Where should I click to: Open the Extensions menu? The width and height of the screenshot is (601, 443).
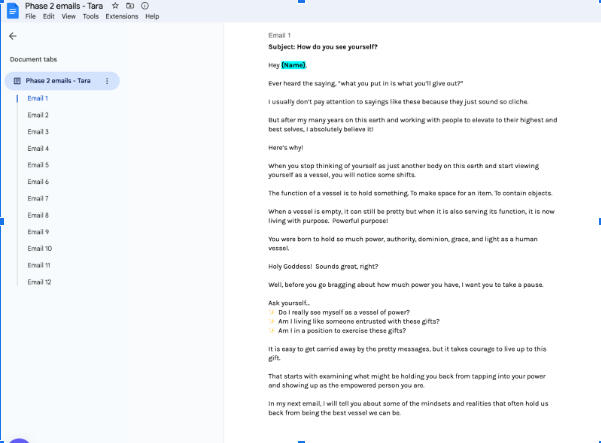120,17
